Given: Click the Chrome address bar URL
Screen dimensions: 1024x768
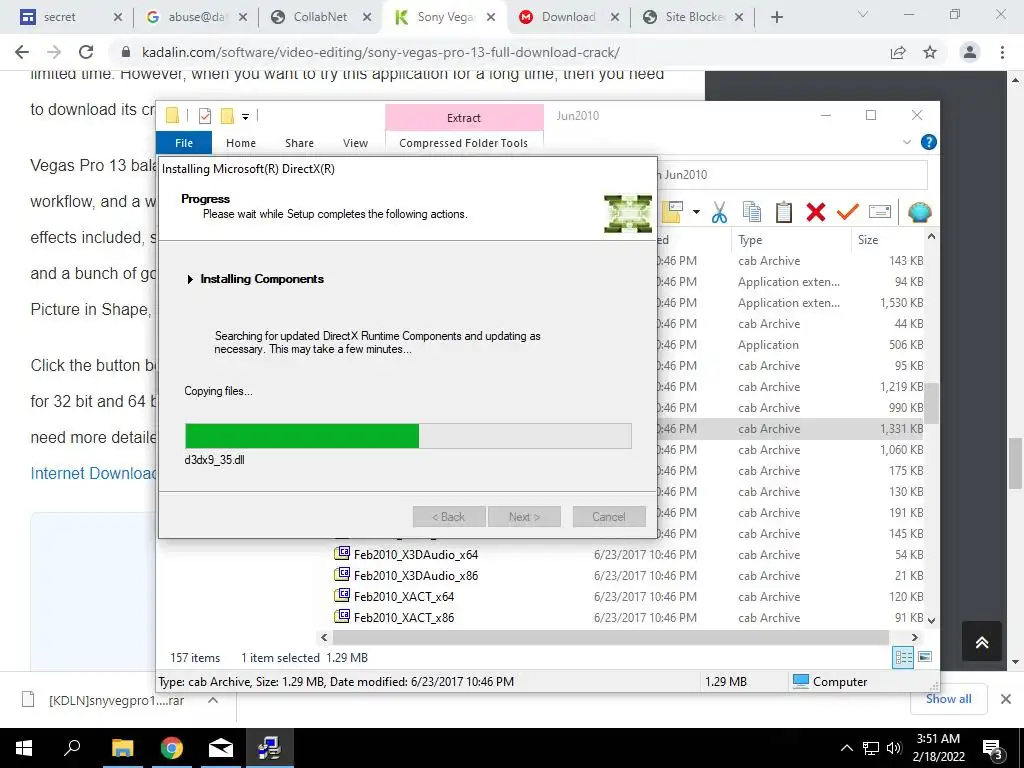Looking at the screenshot, I should (380, 52).
